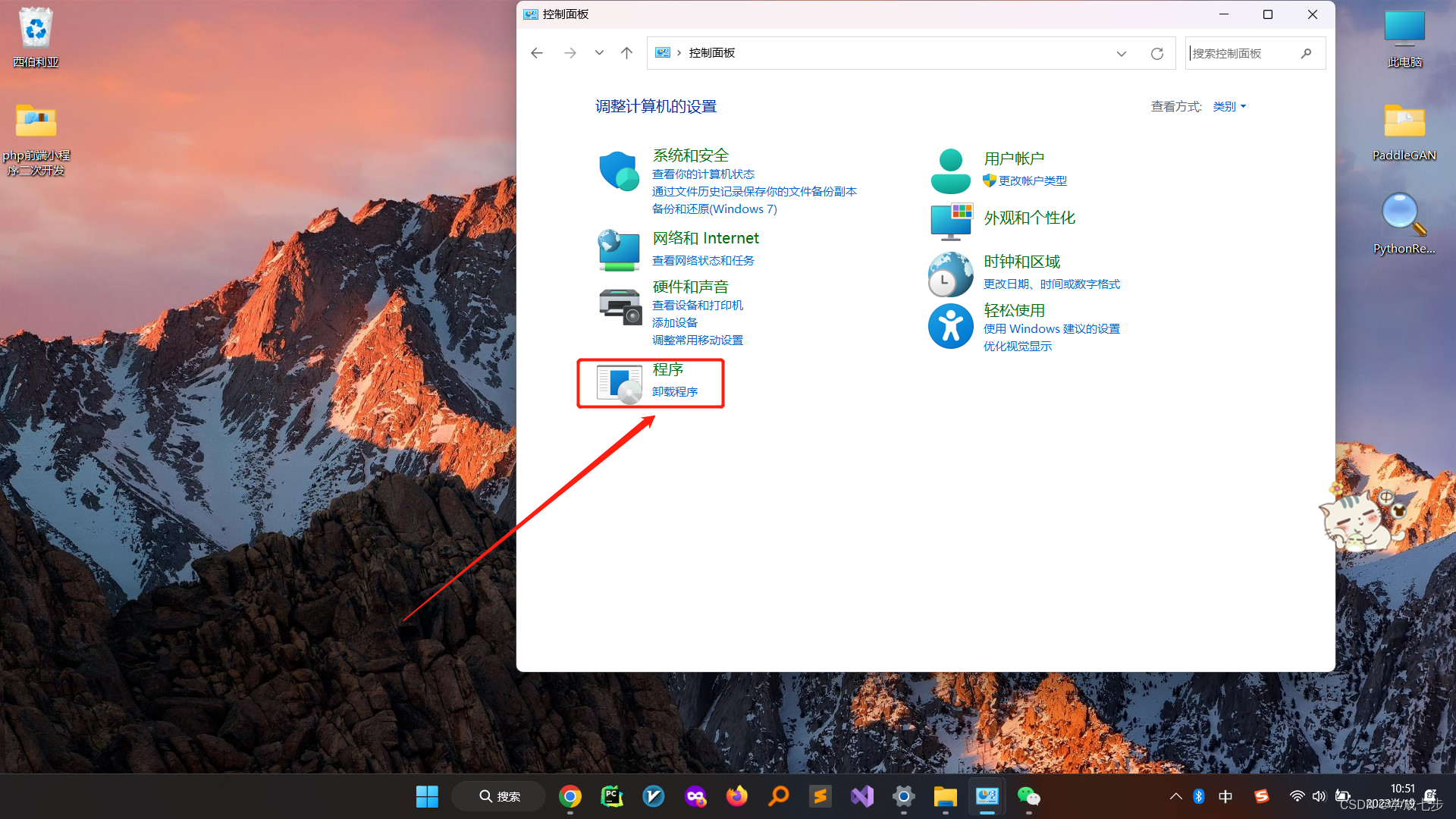Open the Ease of Access icon

pos(950,326)
